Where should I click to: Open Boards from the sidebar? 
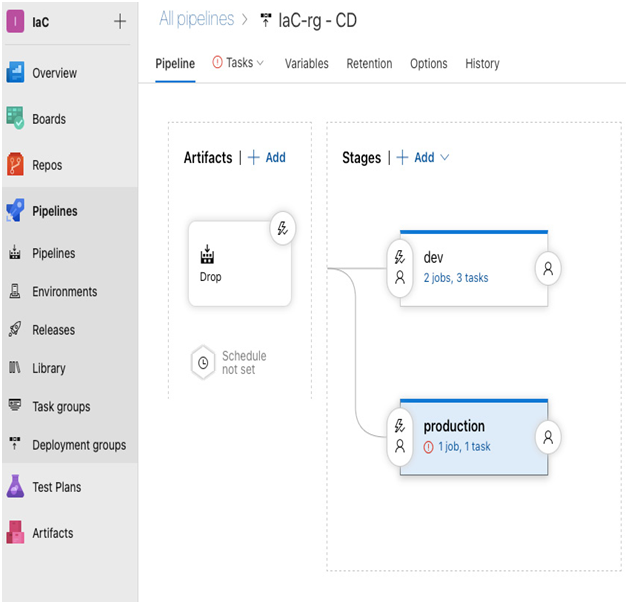pos(49,119)
